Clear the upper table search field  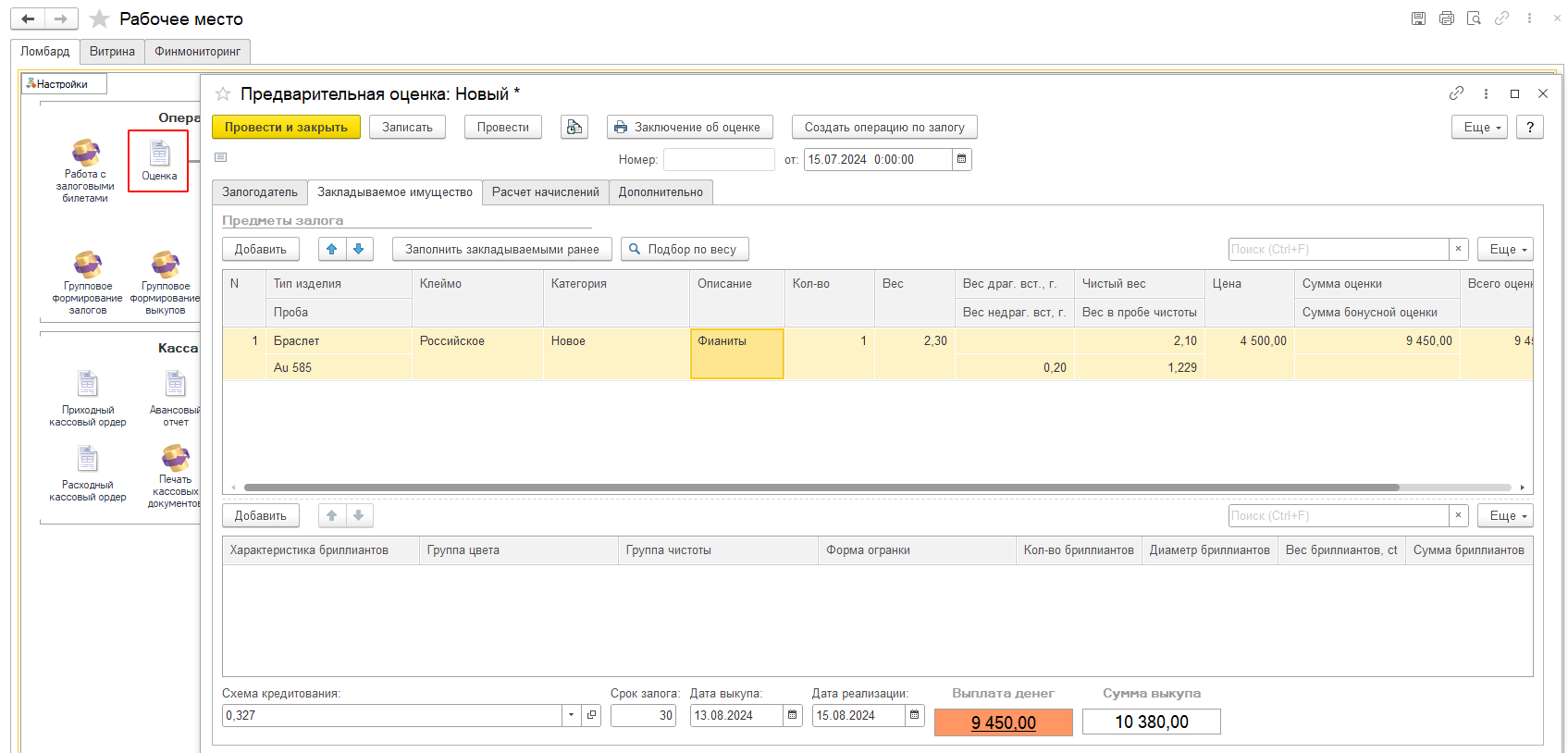point(1459,249)
